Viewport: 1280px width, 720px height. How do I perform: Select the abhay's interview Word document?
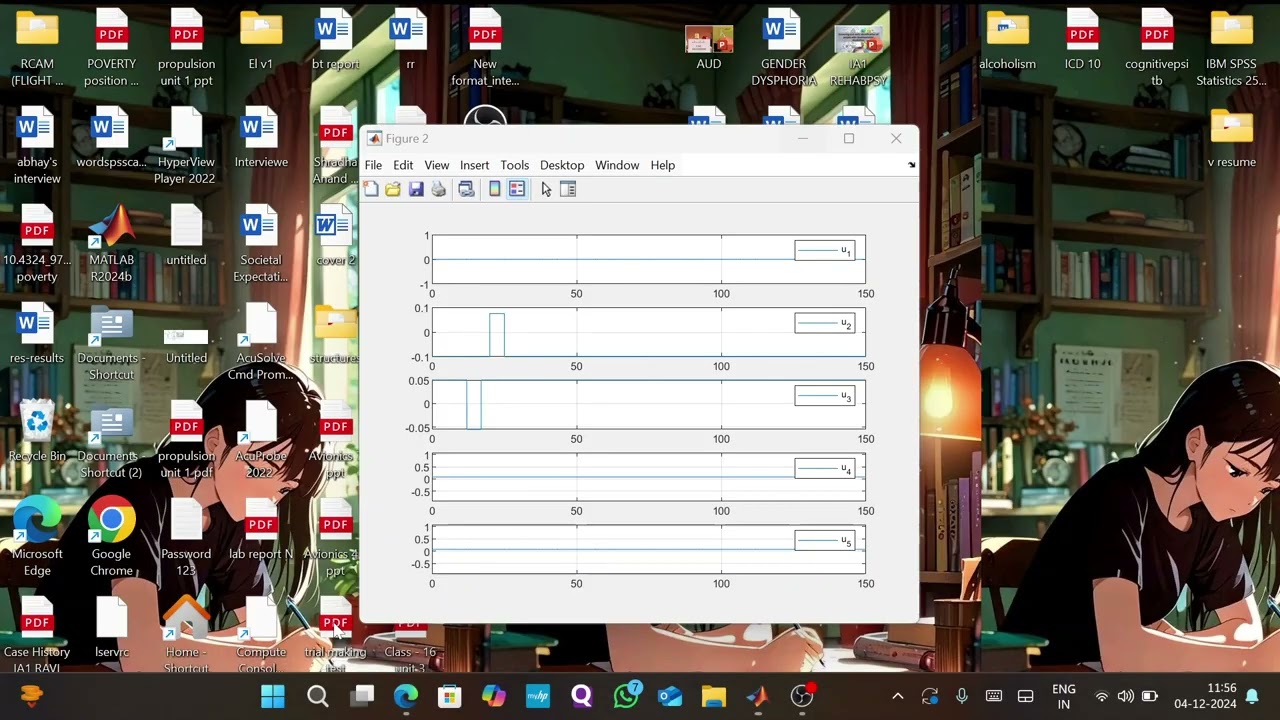tap(37, 146)
